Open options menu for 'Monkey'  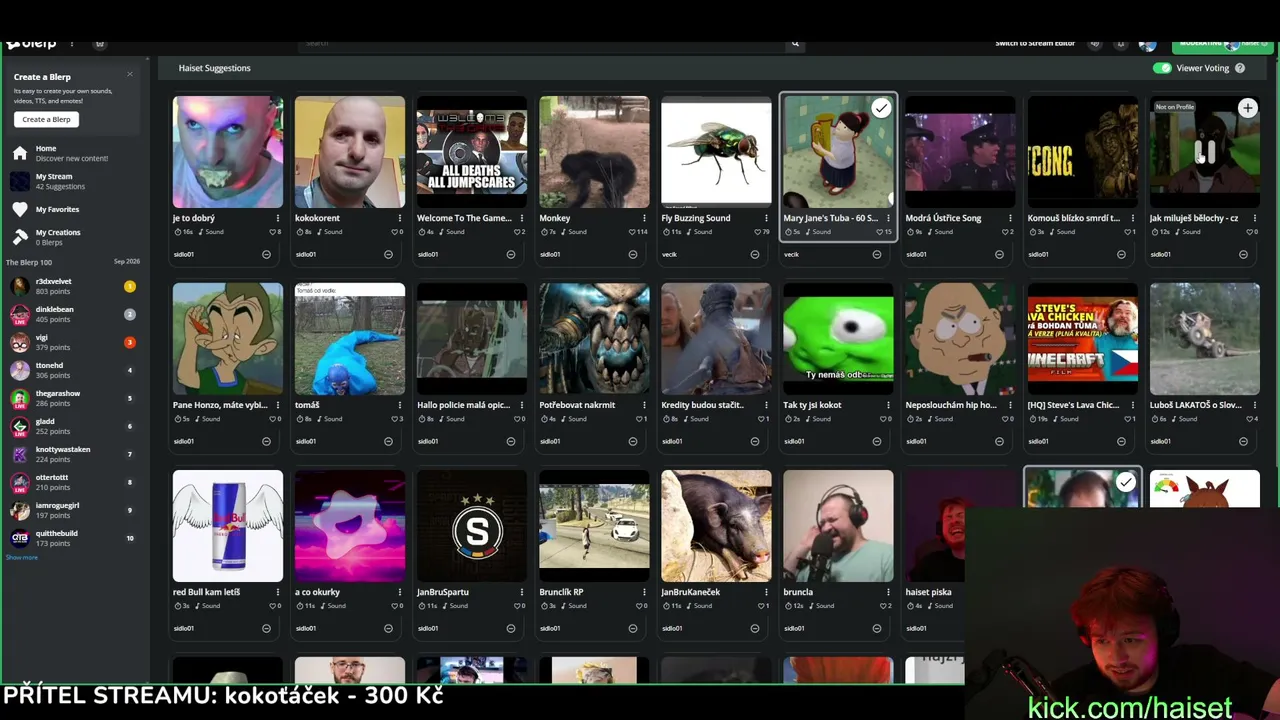pyautogui.click(x=643, y=218)
